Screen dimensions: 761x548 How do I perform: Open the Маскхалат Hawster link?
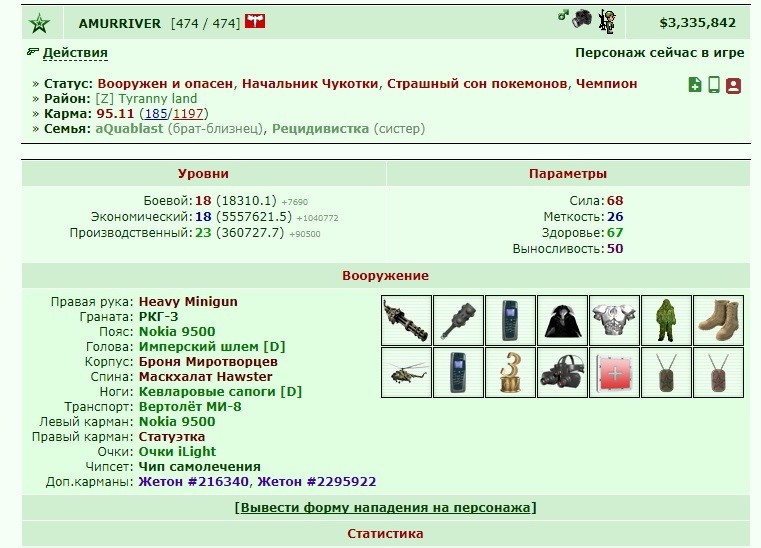pyautogui.click(x=205, y=377)
